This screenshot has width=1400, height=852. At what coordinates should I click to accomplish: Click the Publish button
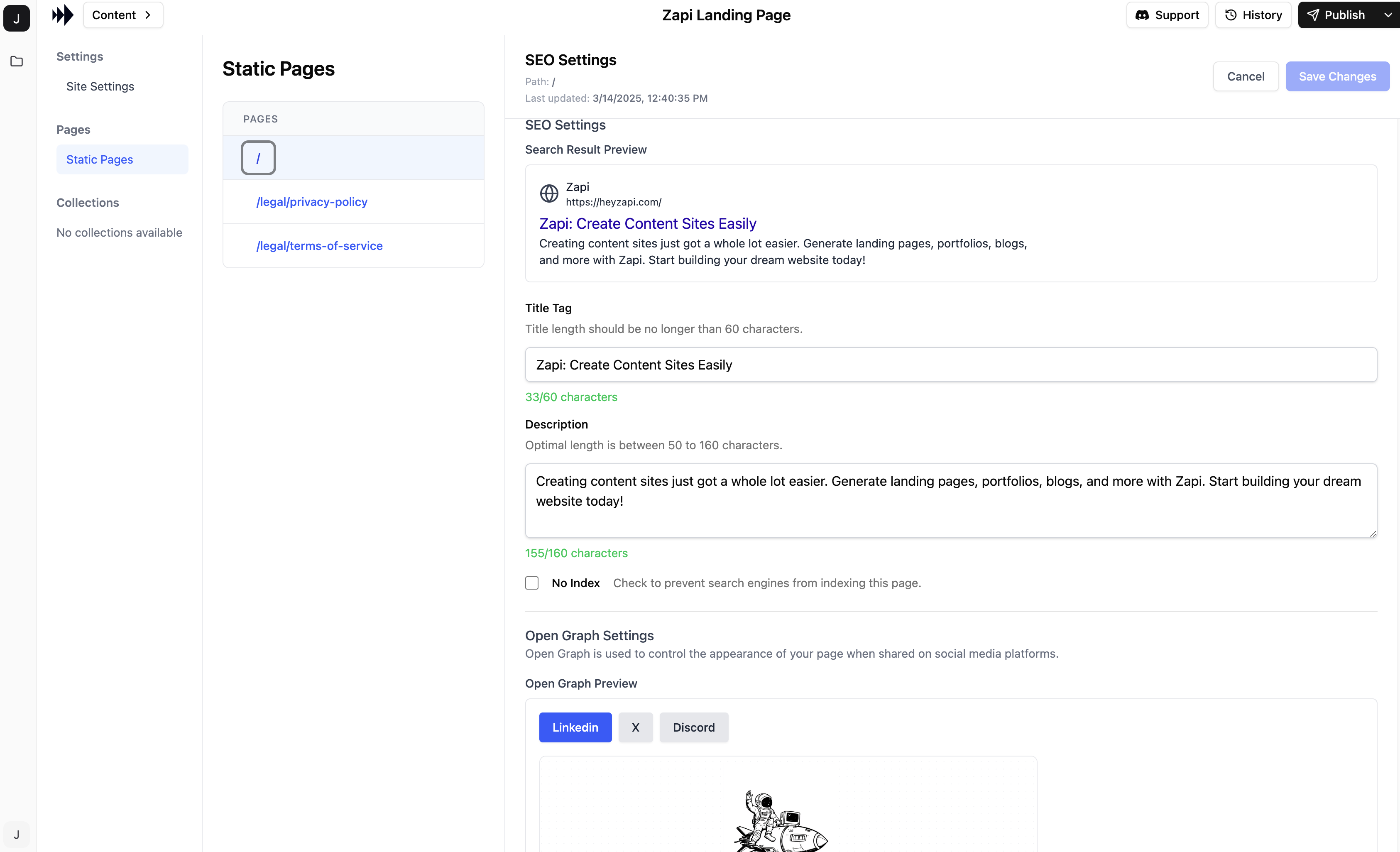click(1336, 15)
